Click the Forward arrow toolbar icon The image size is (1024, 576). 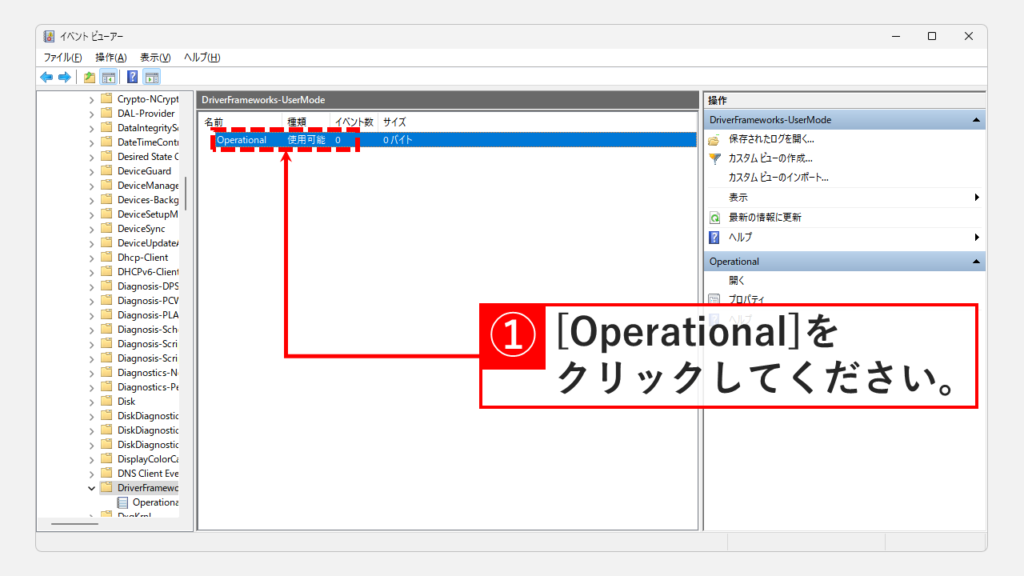click(64, 77)
